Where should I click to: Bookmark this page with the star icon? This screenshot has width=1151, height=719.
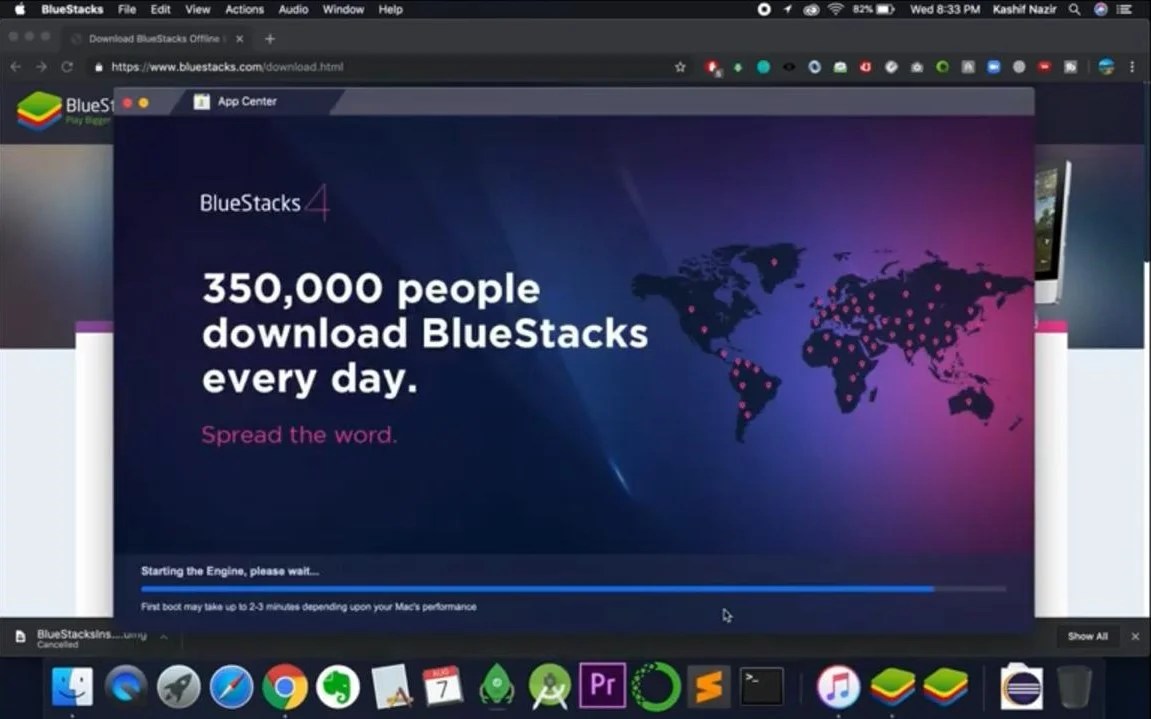click(x=680, y=67)
